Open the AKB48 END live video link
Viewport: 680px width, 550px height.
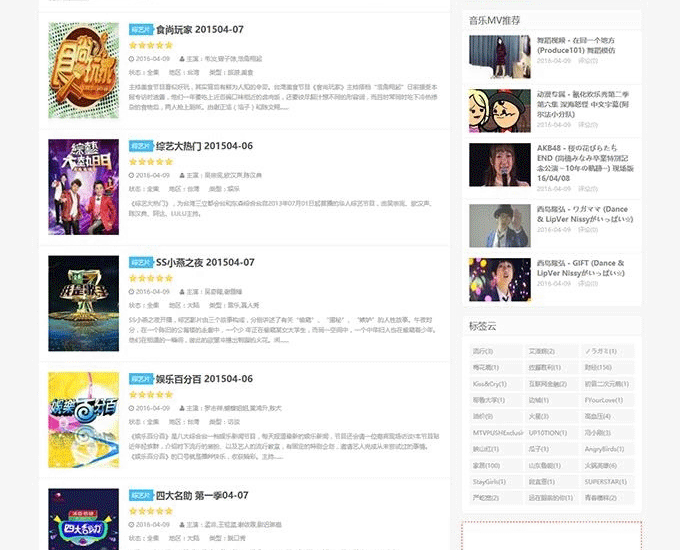pyautogui.click(x=585, y=163)
